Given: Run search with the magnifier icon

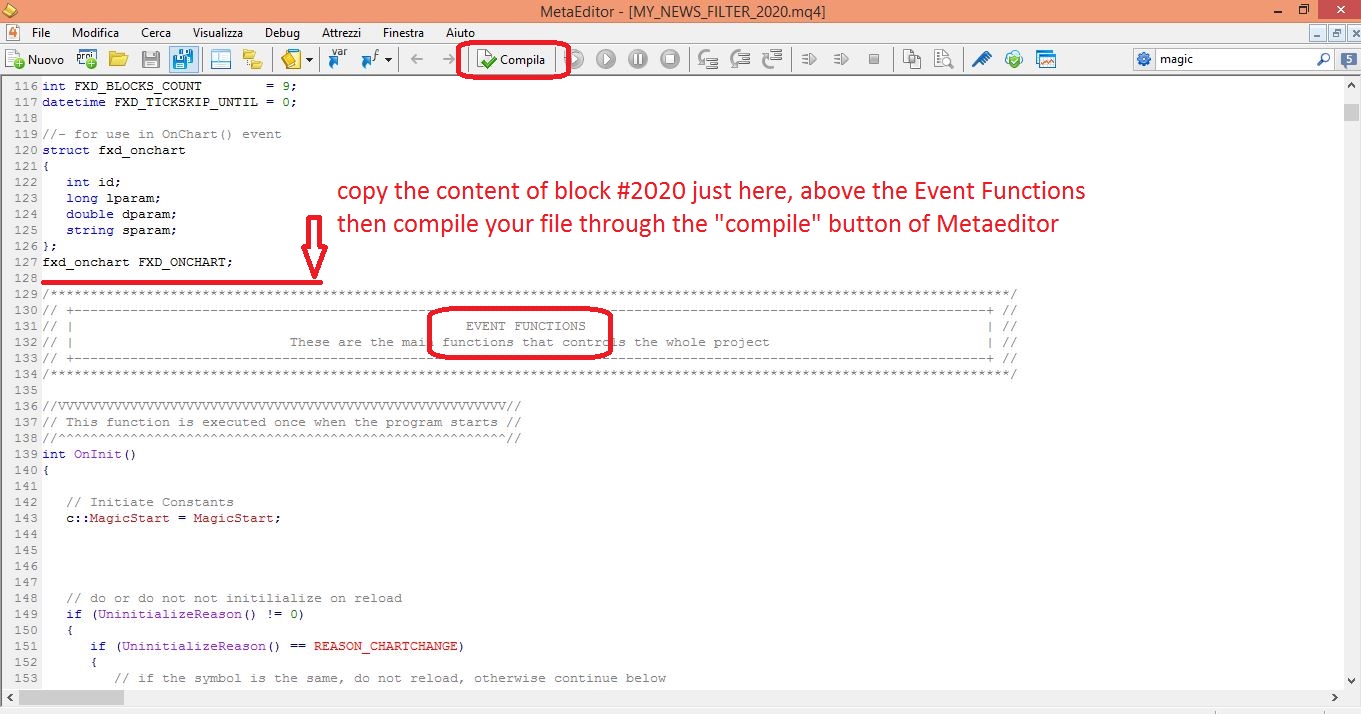Looking at the screenshot, I should 1324,60.
